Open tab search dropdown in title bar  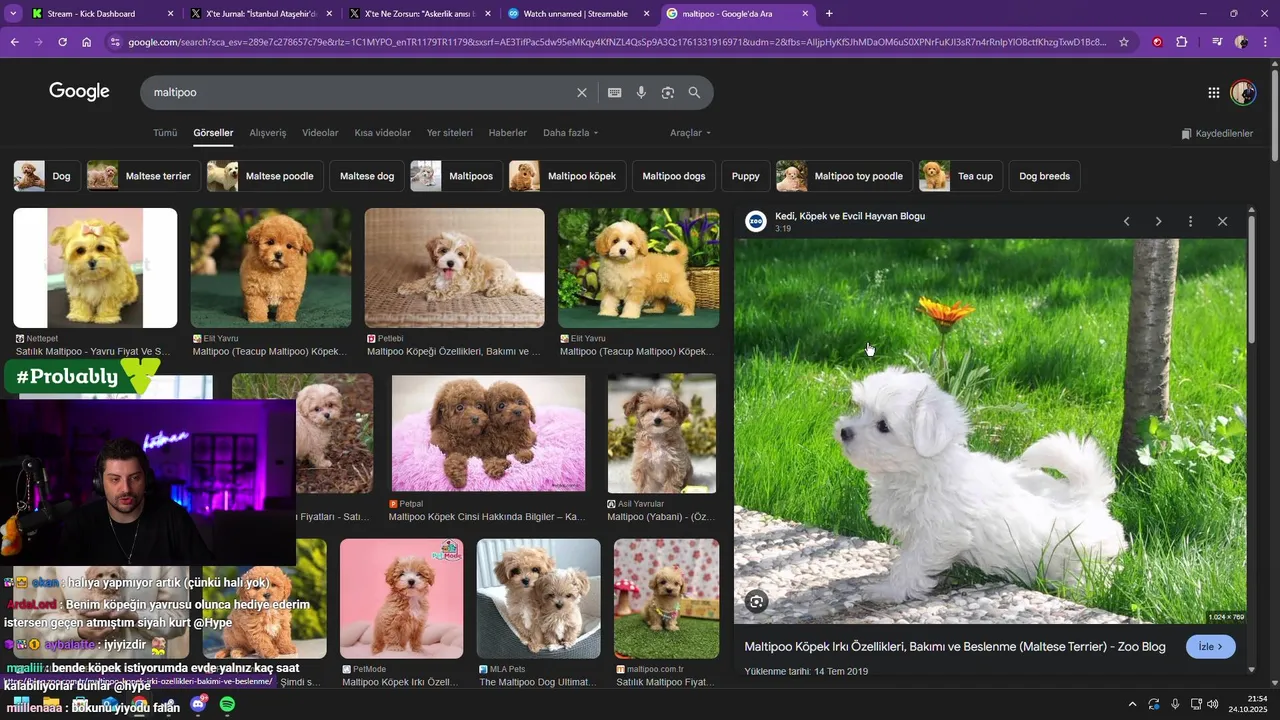tap(13, 14)
